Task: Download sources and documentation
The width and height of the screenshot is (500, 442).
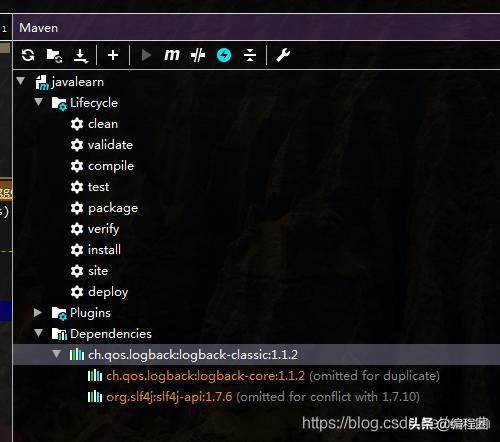Action: click(81, 56)
